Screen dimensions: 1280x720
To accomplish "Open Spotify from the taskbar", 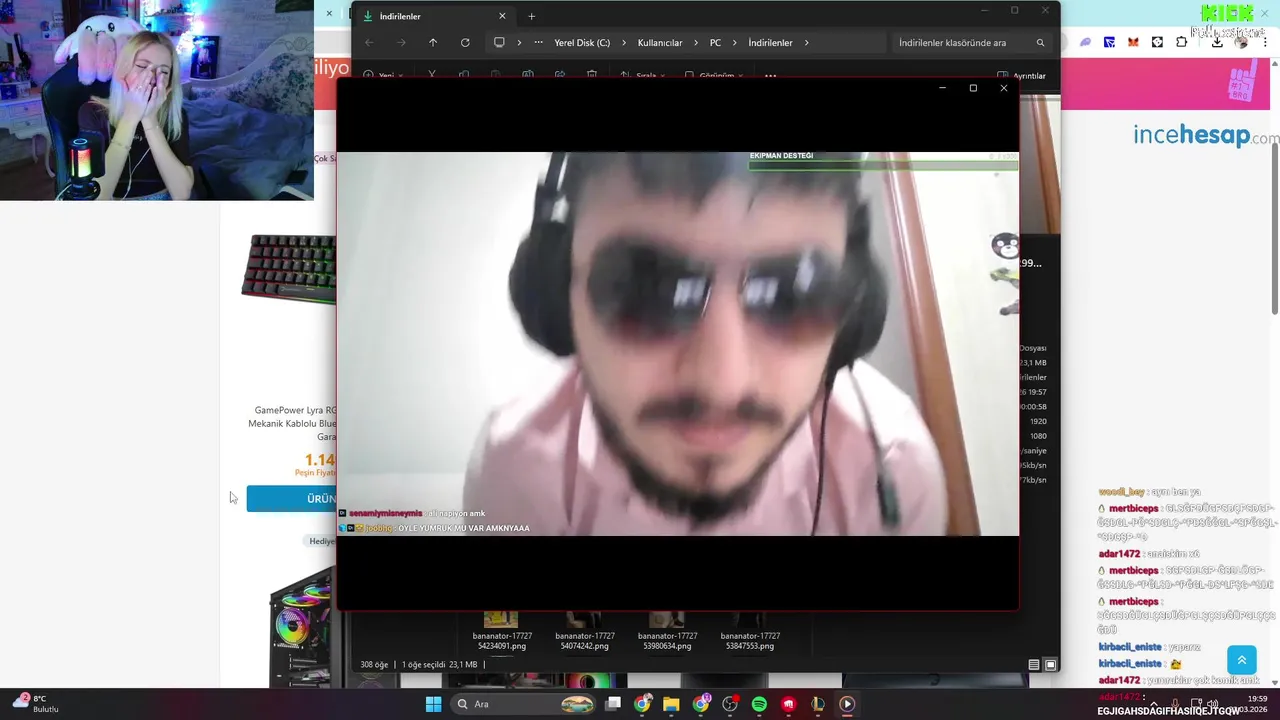I will click(x=759, y=704).
